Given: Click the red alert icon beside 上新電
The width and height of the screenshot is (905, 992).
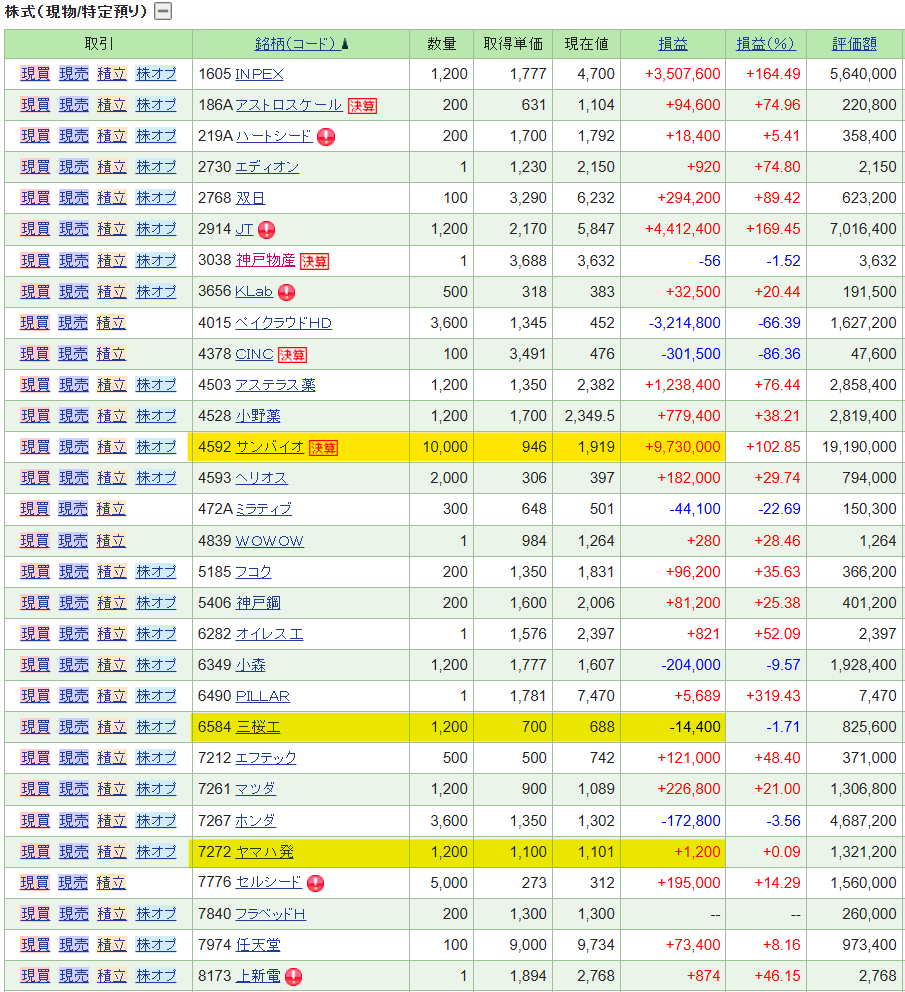Looking at the screenshot, I should pyautogui.click(x=293, y=976).
